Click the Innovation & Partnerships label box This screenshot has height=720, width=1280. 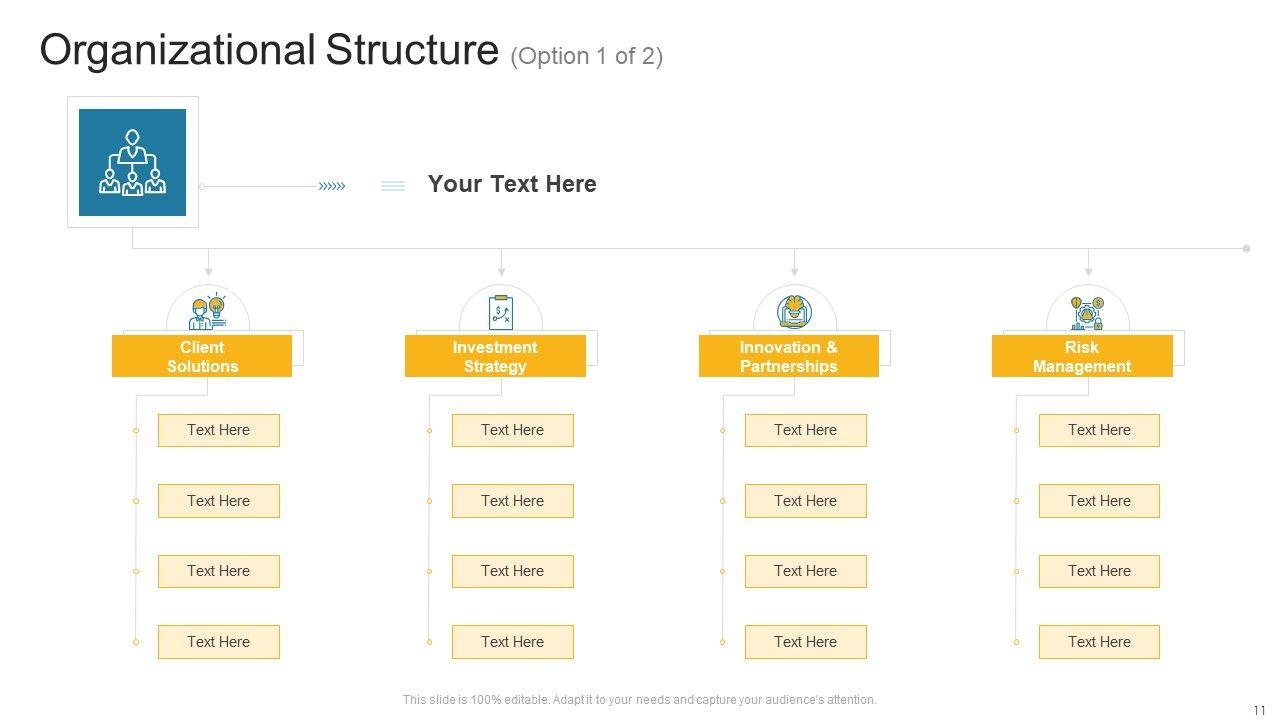pyautogui.click(x=788, y=356)
